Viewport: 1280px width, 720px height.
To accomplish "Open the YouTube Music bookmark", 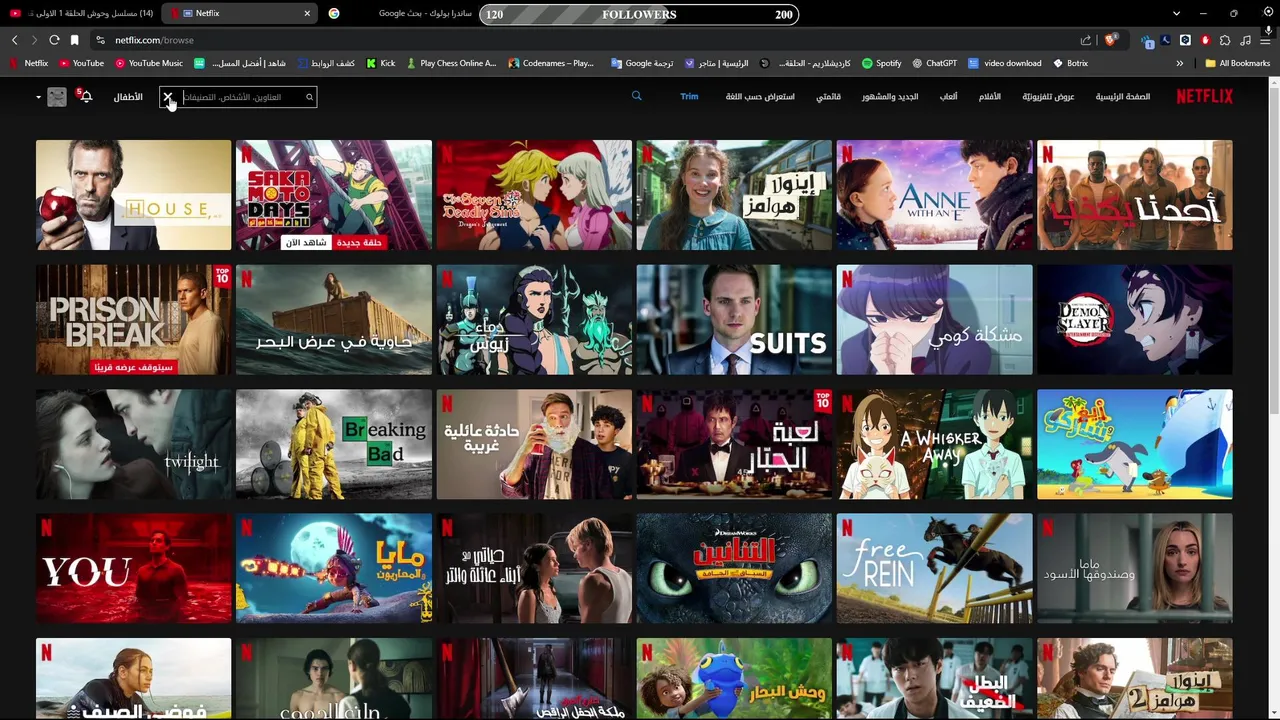I will (149, 63).
